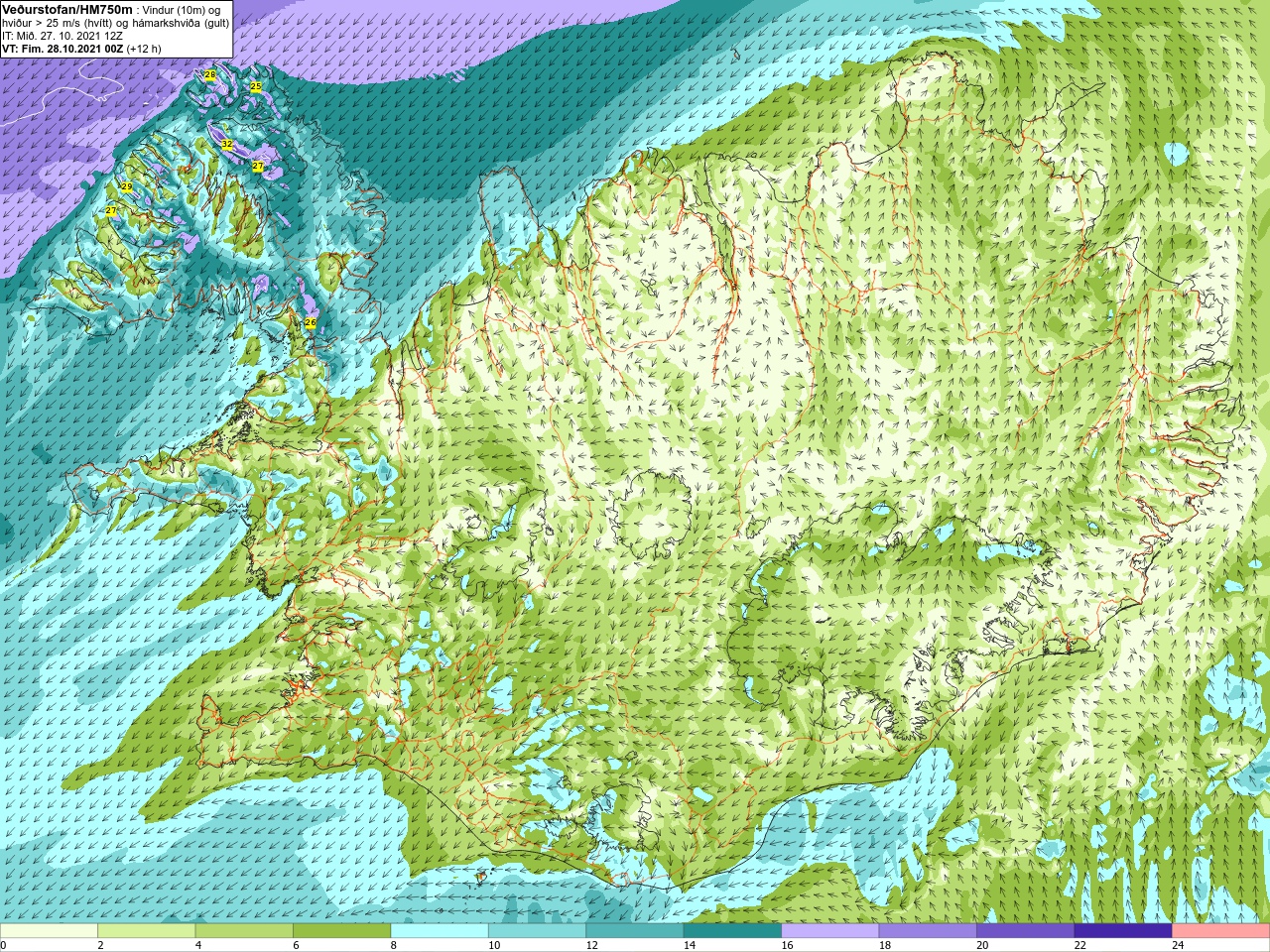Click the scale value 4
This screenshot has width=1270, height=952.
pos(198,945)
